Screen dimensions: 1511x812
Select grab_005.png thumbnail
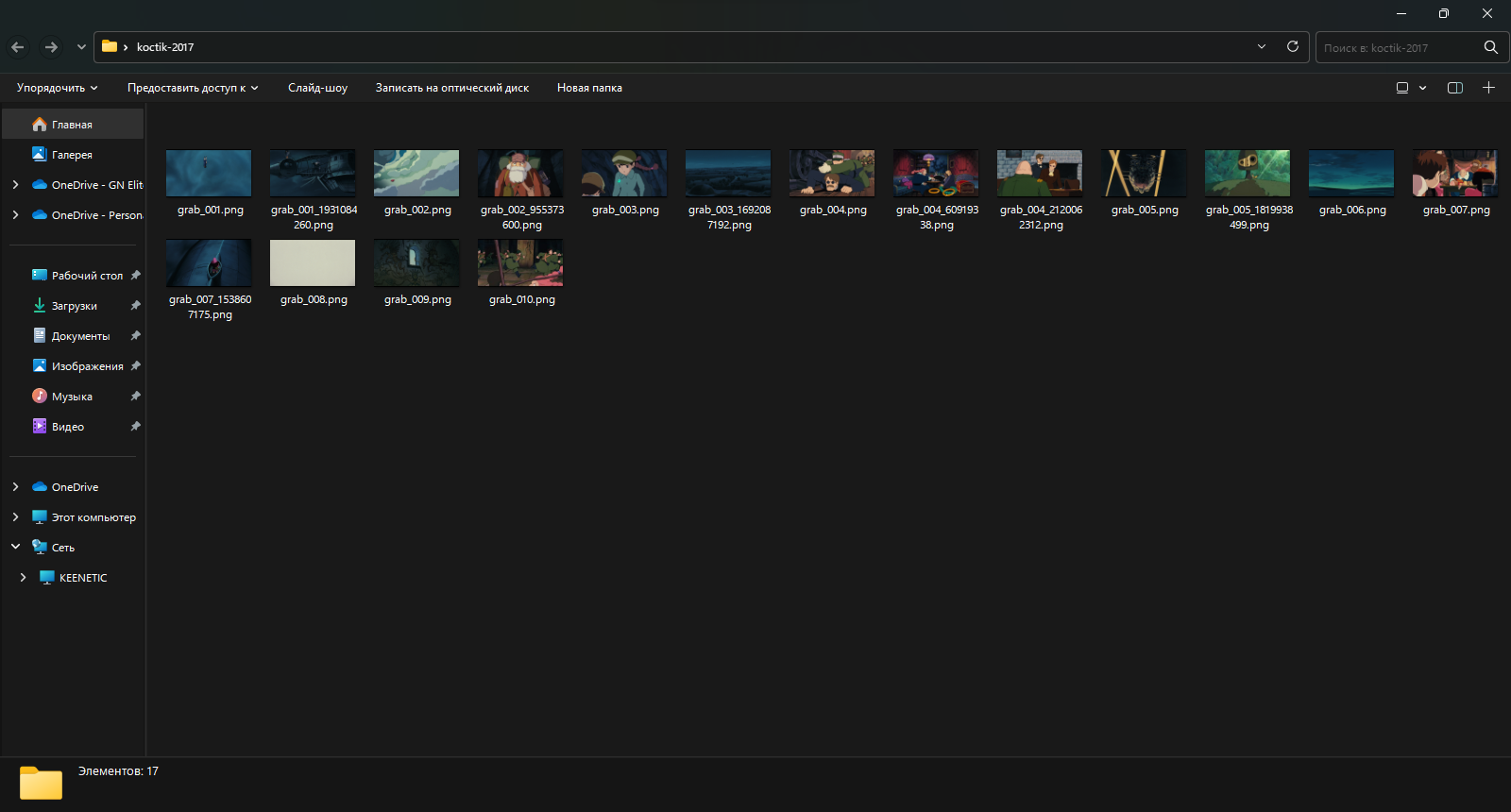1144,173
